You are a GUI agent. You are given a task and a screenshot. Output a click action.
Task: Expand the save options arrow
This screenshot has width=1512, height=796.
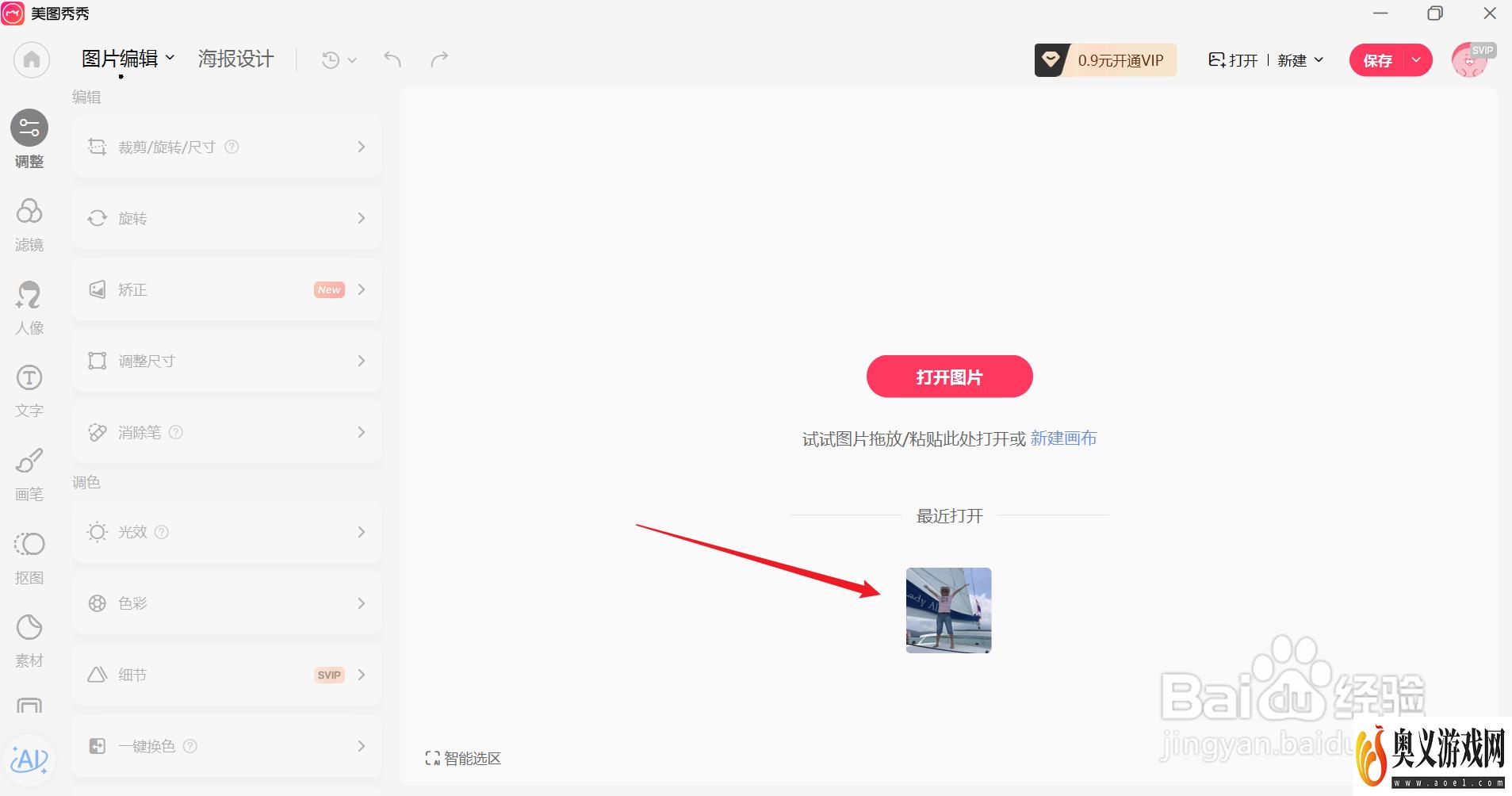coord(1417,60)
